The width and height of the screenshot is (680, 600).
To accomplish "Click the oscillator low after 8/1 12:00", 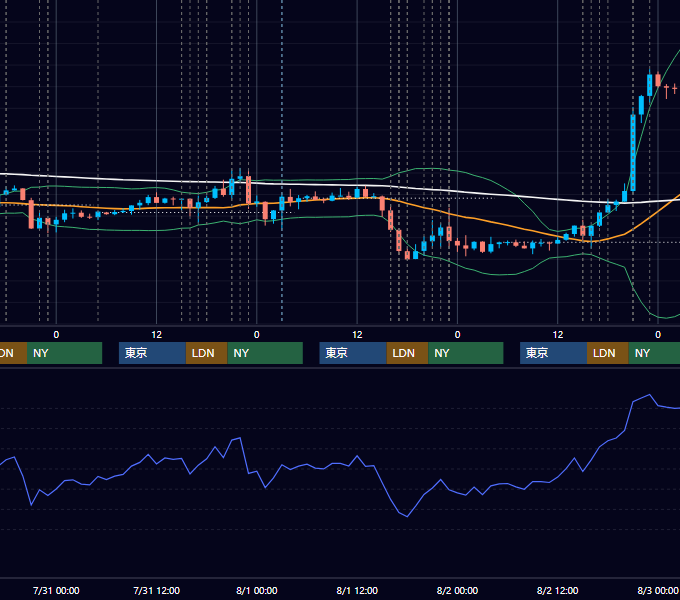I will (407, 516).
